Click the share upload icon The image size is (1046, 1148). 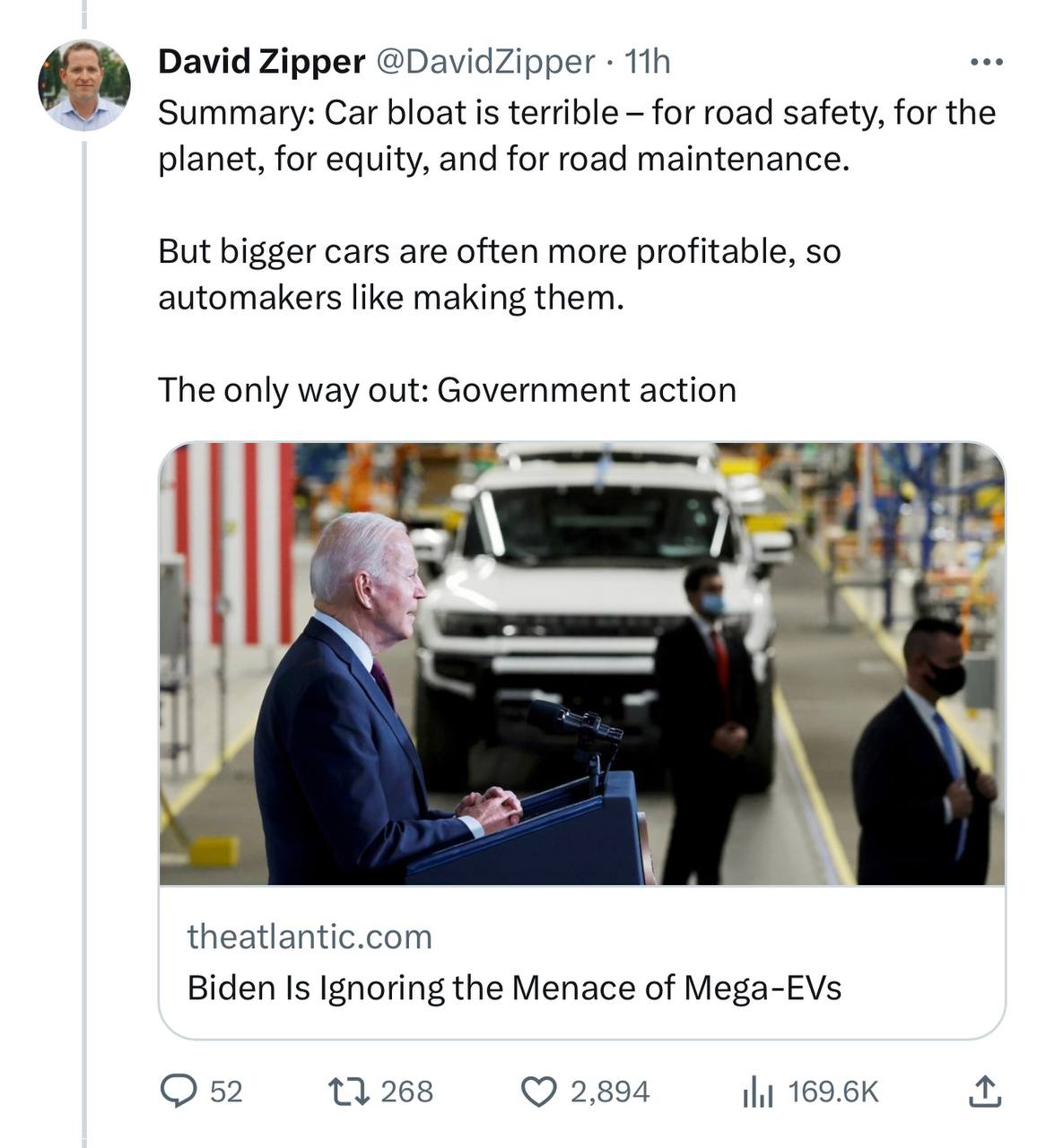[984, 1091]
